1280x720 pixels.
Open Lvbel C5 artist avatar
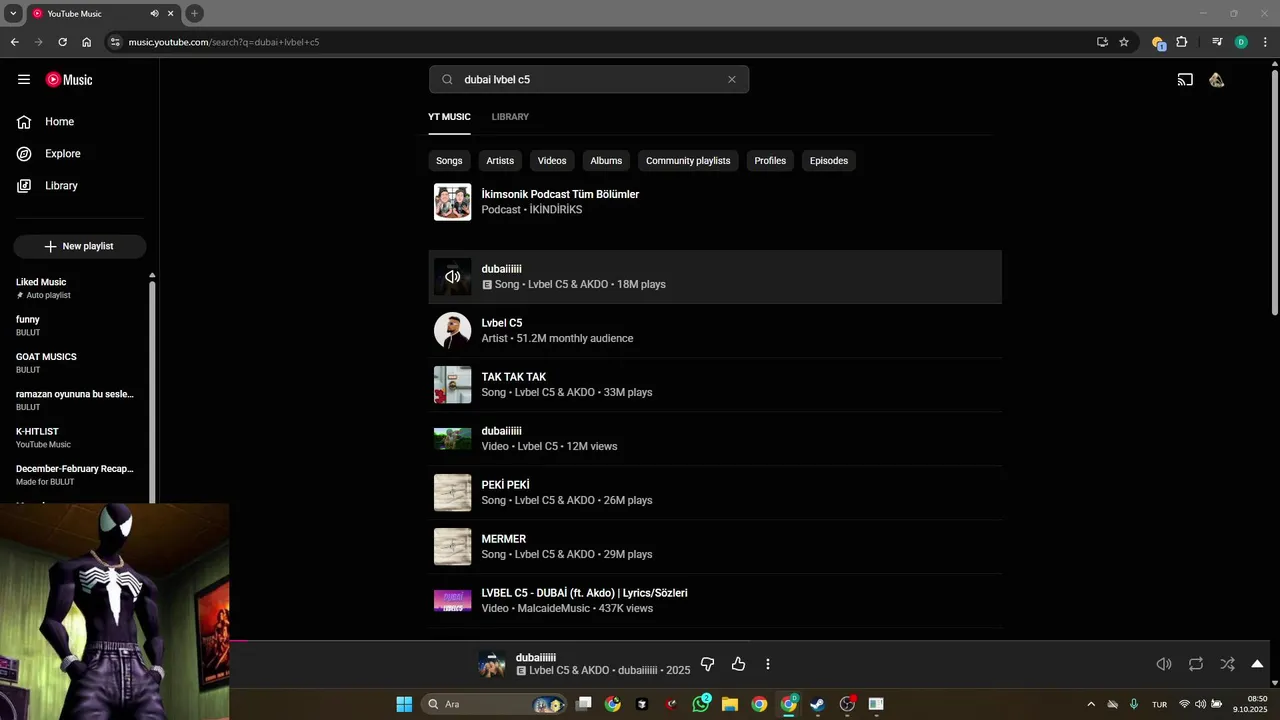pos(452,331)
